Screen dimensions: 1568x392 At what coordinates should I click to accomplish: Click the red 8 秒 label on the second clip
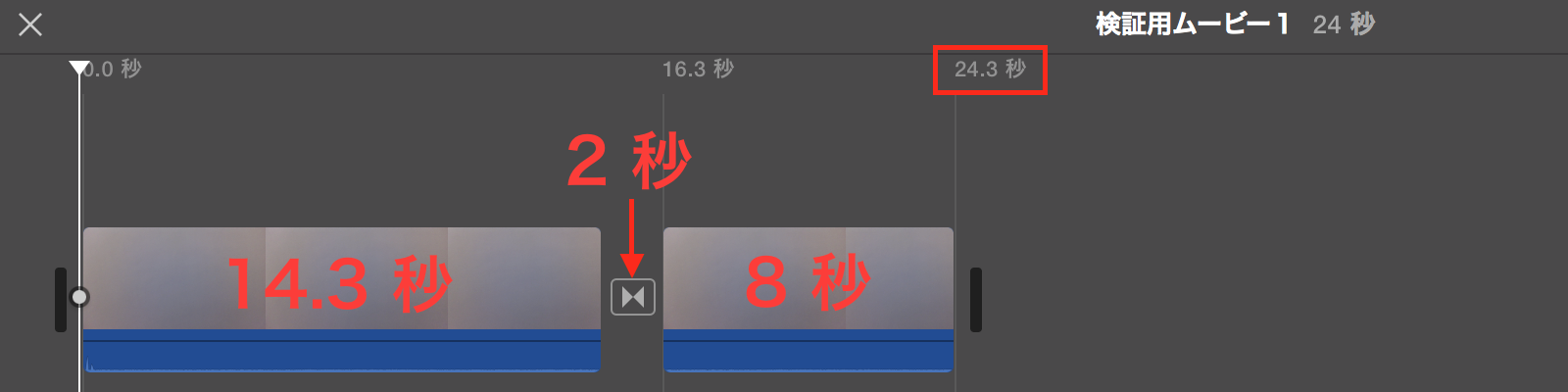pyautogui.click(x=808, y=282)
